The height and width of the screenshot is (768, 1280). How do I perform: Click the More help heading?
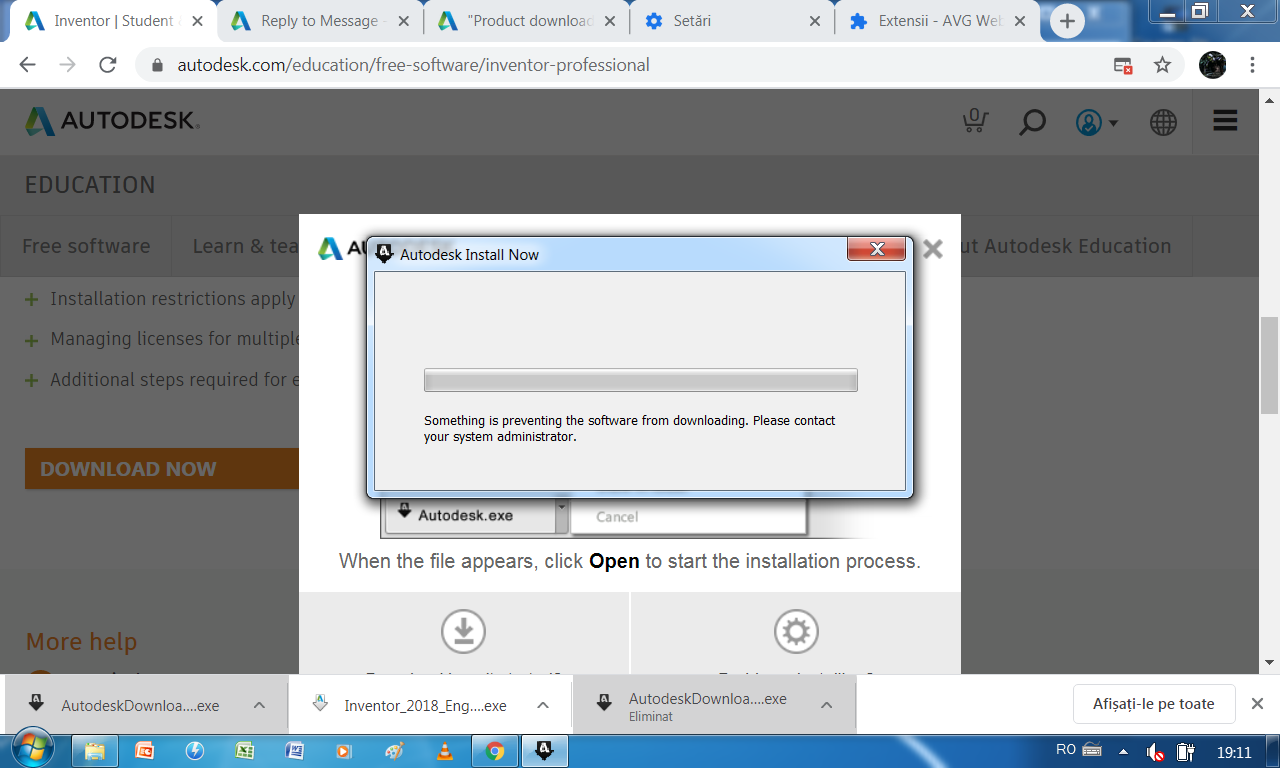81,642
